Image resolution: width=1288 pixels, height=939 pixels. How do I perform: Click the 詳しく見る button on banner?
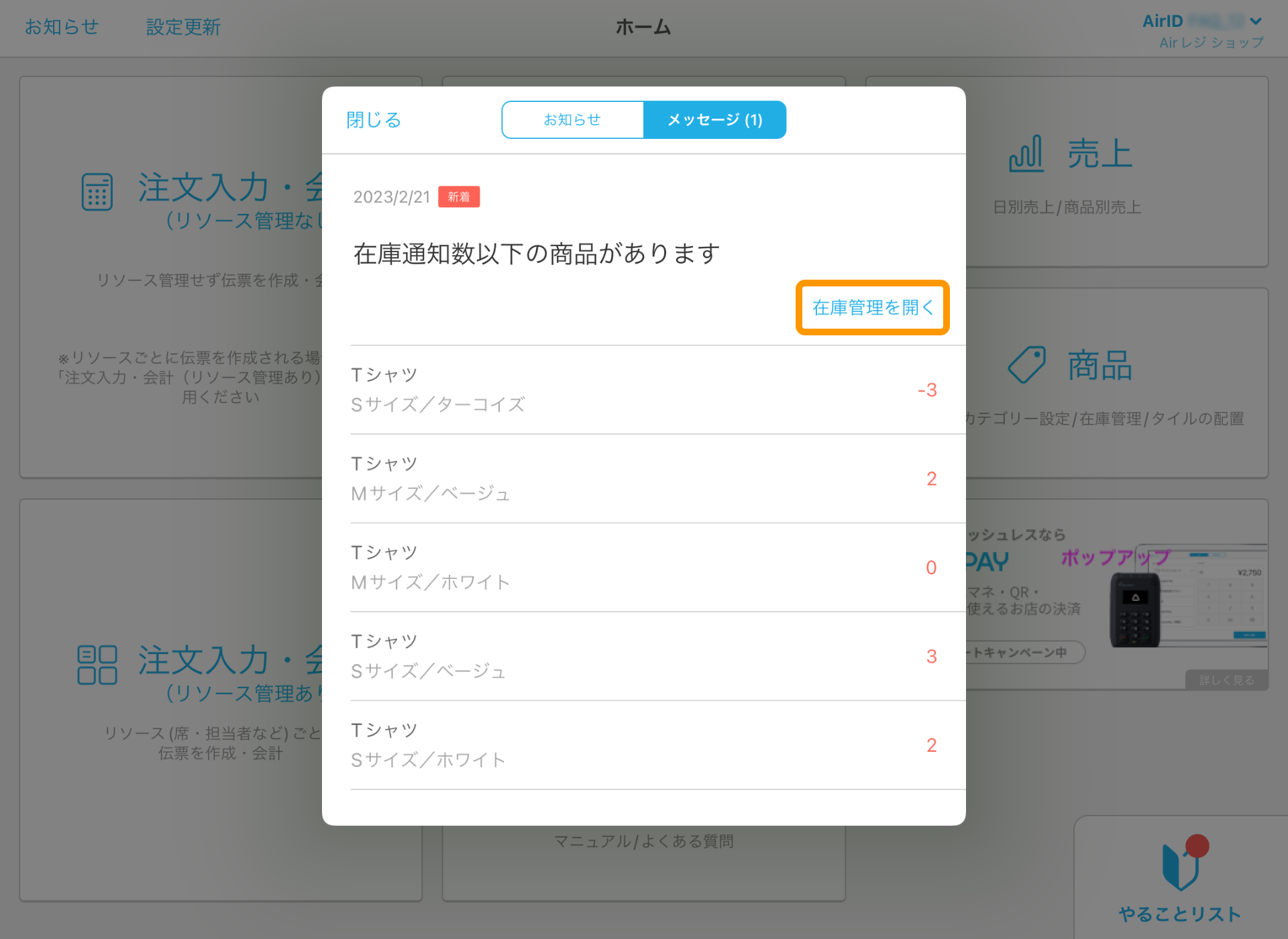1226,680
